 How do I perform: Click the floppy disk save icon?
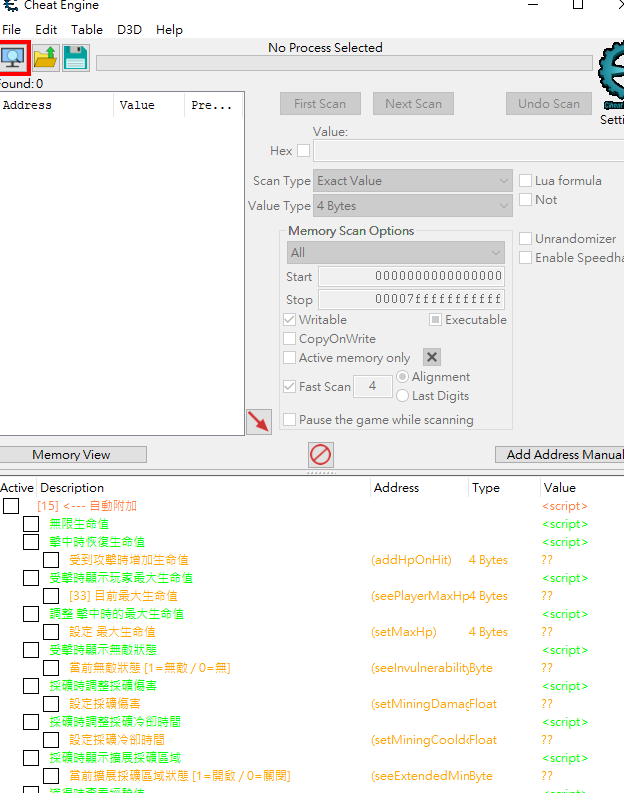click(75, 58)
